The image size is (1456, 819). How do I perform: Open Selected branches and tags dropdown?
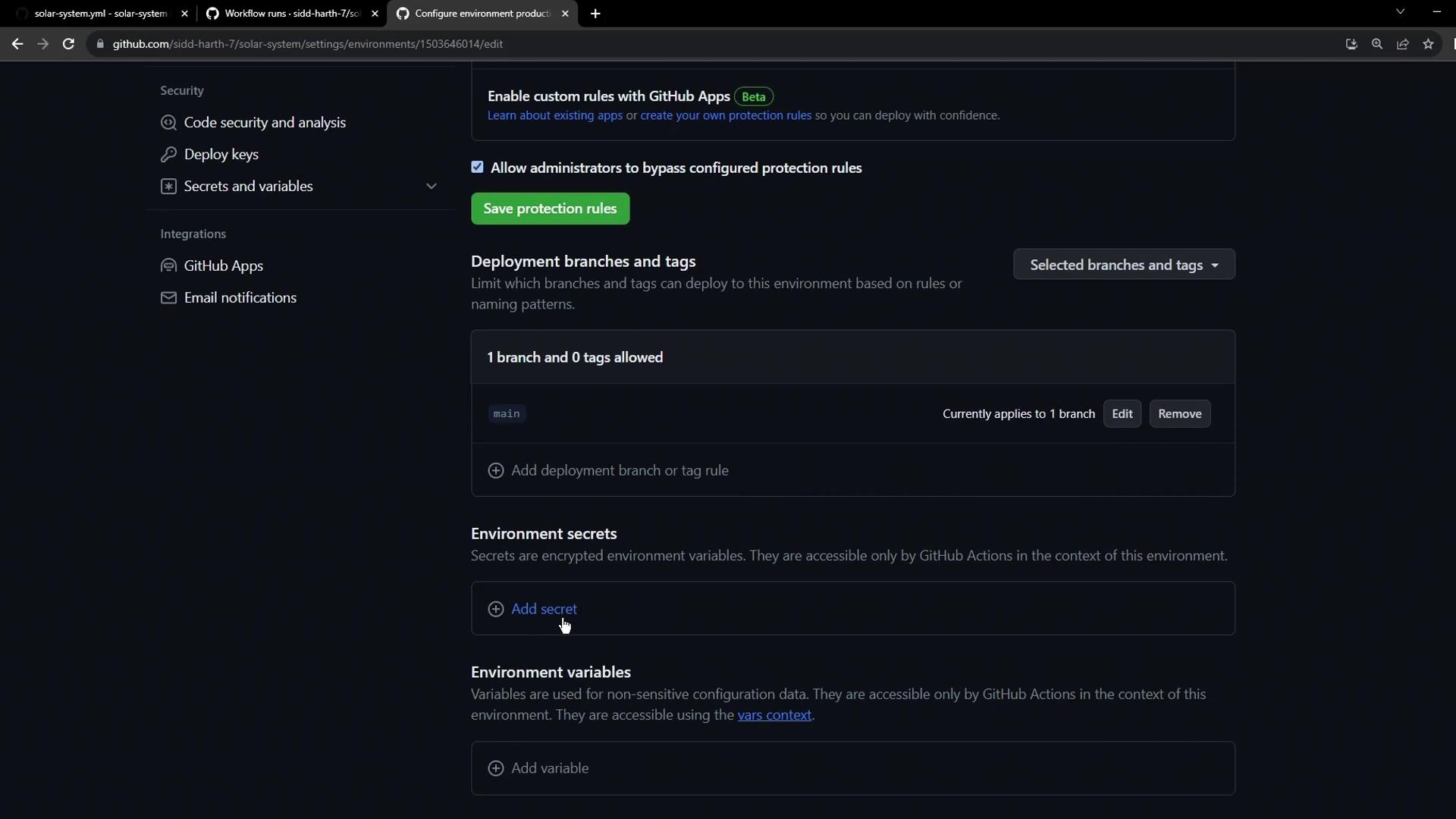click(x=1124, y=265)
